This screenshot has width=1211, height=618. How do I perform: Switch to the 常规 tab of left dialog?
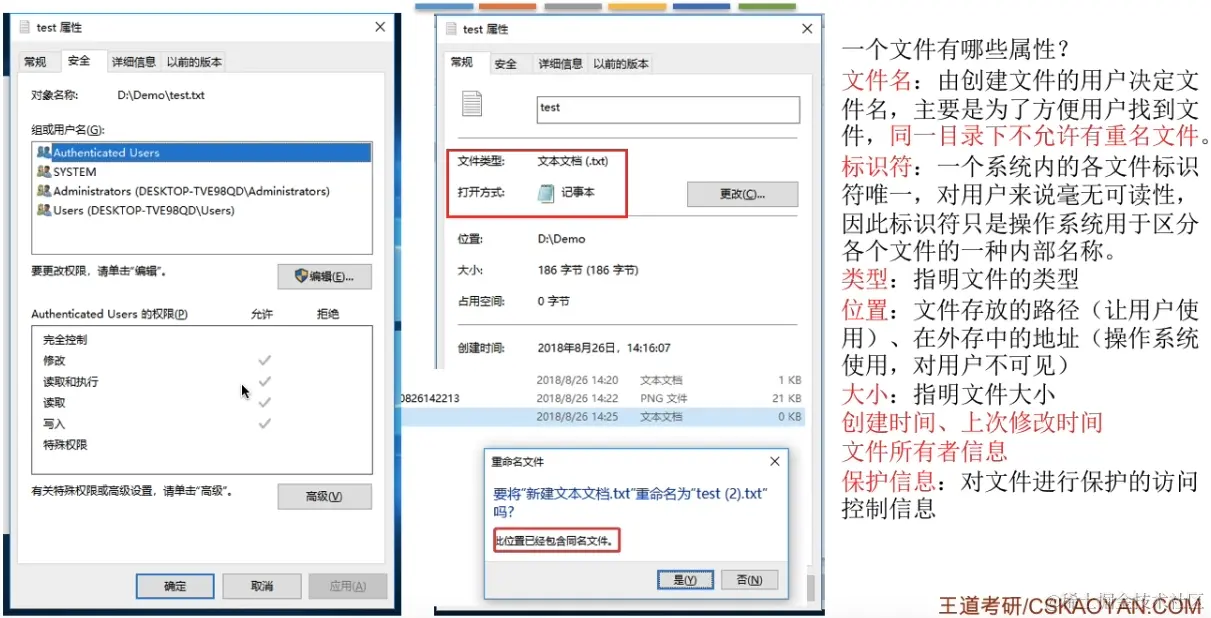[35, 62]
